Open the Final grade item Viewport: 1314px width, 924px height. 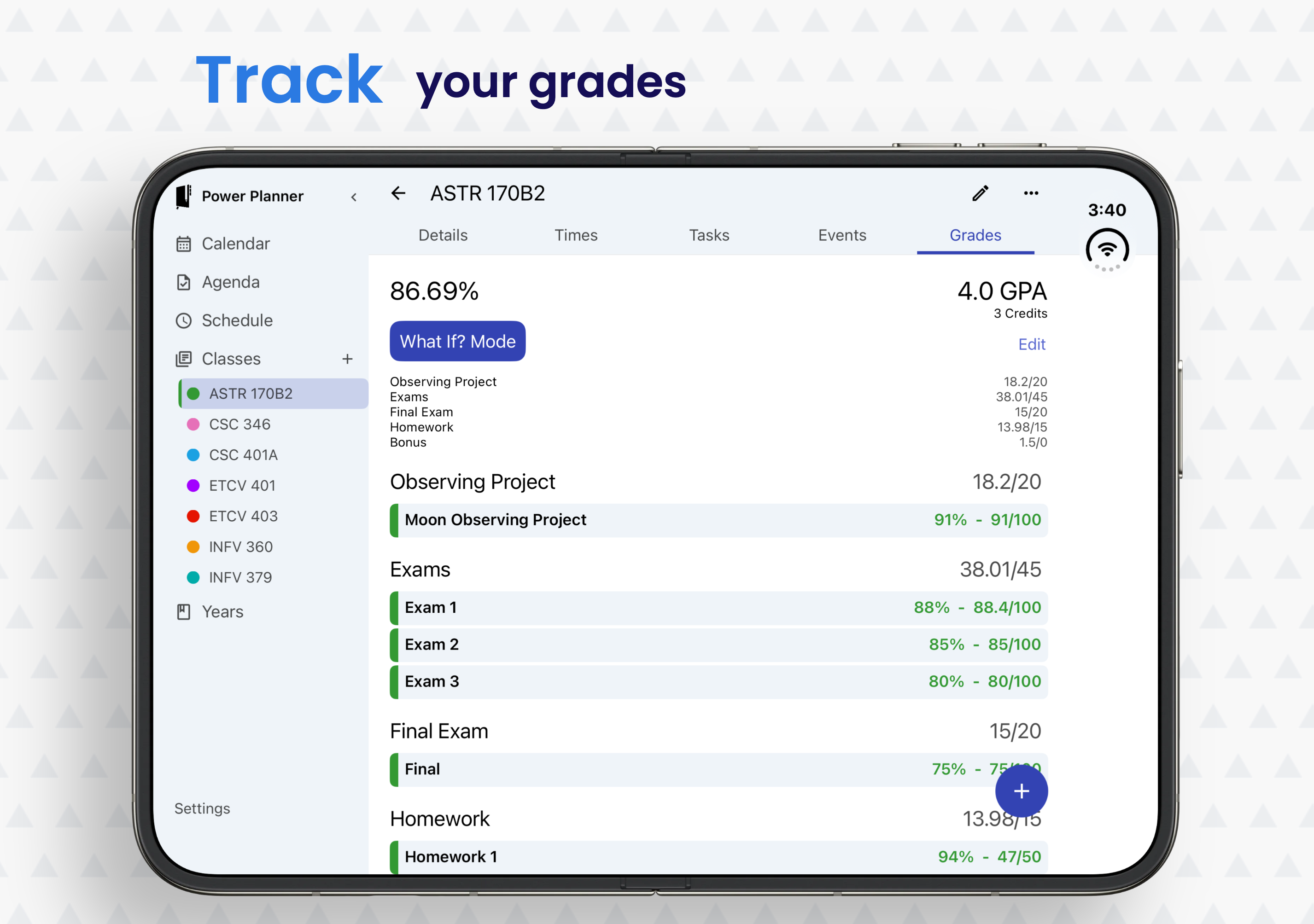(719, 769)
